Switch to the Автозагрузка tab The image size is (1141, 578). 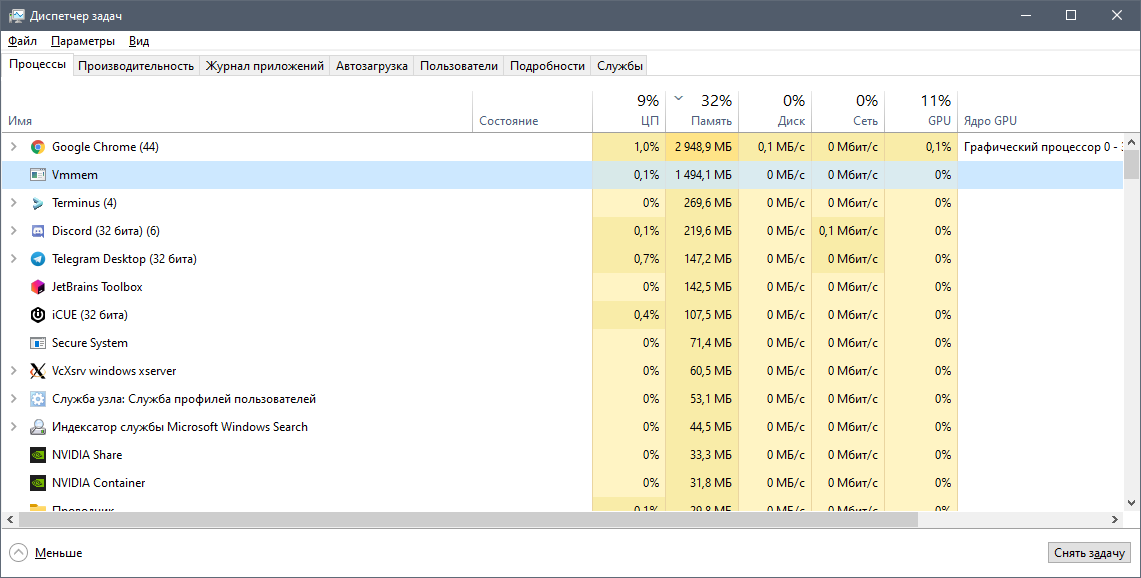tap(372, 66)
